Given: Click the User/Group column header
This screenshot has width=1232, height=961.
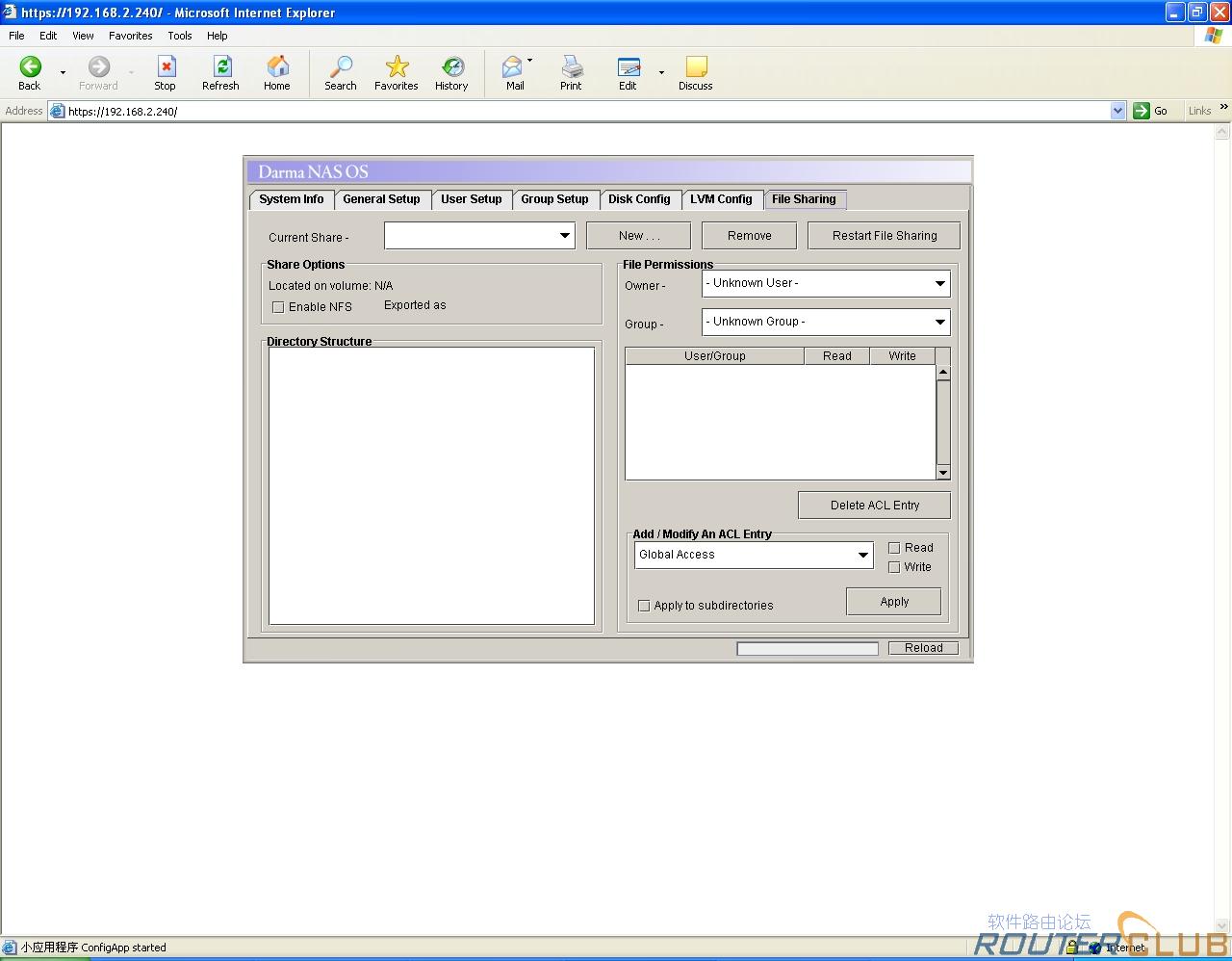Looking at the screenshot, I should tap(715, 356).
